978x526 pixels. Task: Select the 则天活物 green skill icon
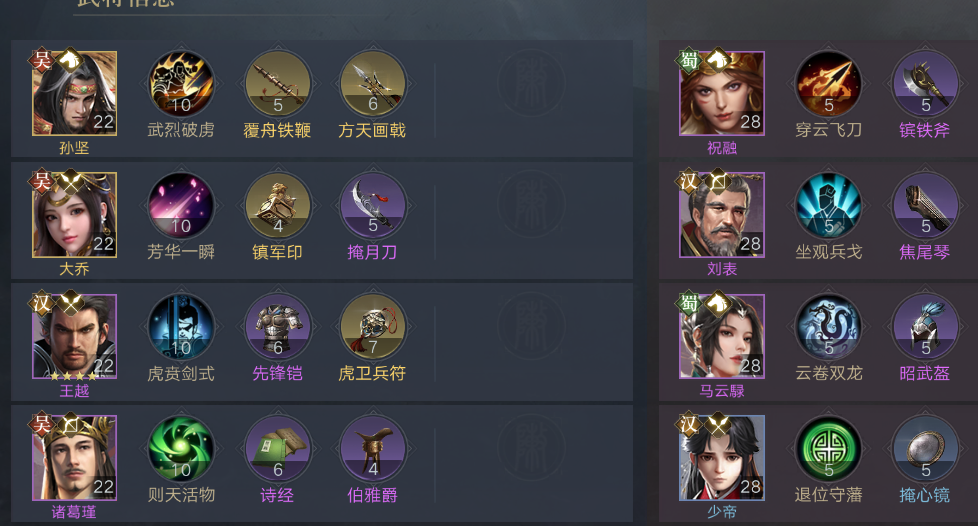181,449
